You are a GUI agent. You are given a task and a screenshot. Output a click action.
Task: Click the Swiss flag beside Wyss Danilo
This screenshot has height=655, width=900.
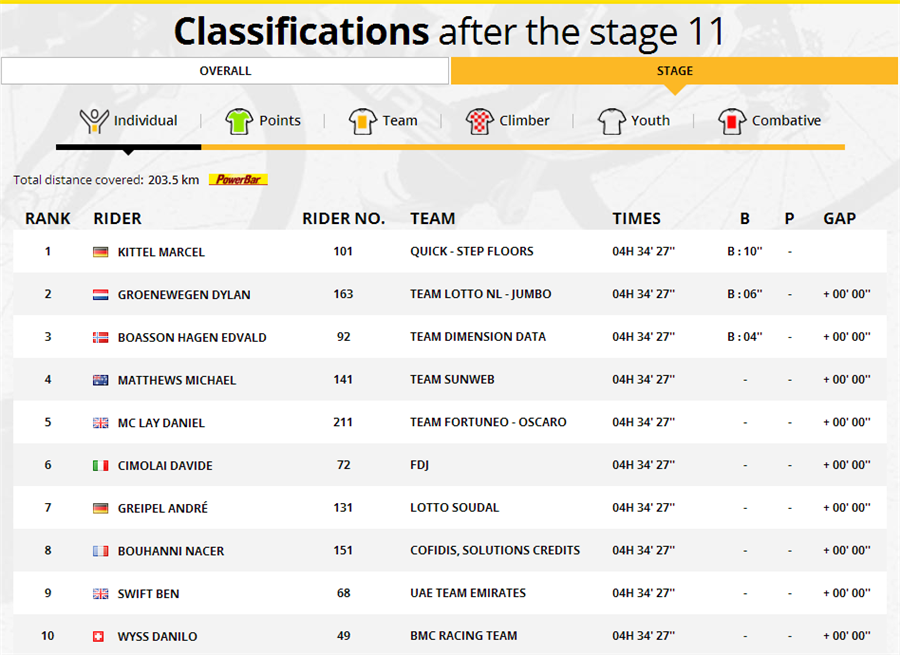[99, 636]
